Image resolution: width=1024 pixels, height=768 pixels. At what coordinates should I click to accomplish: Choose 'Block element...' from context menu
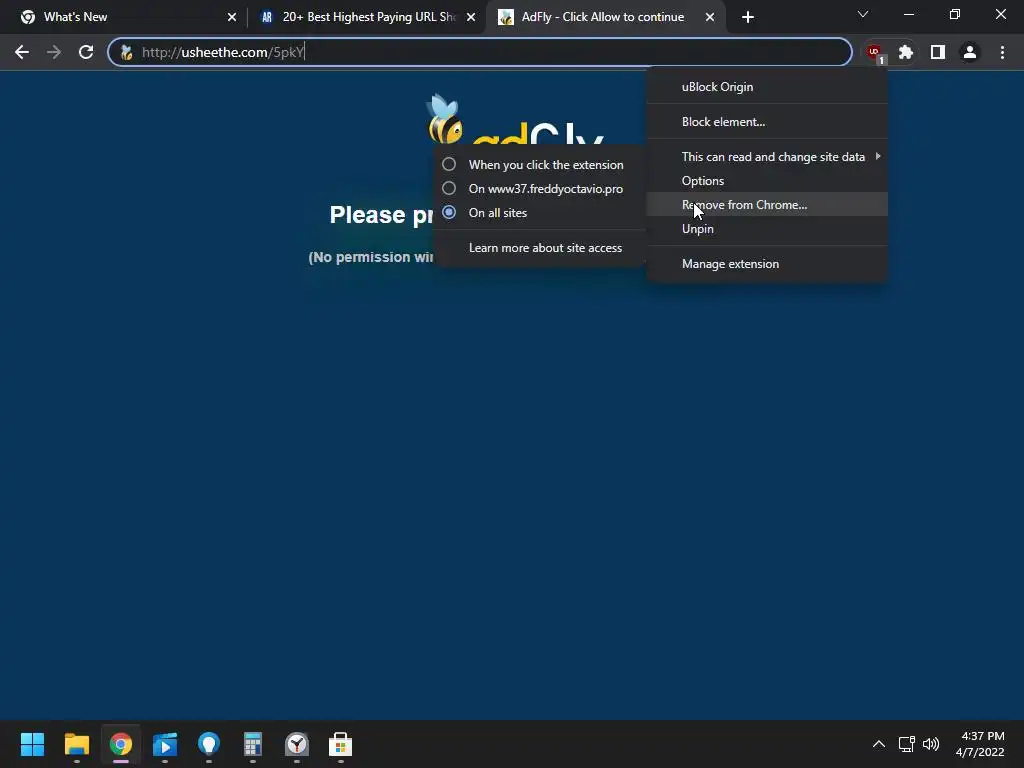[767, 121]
